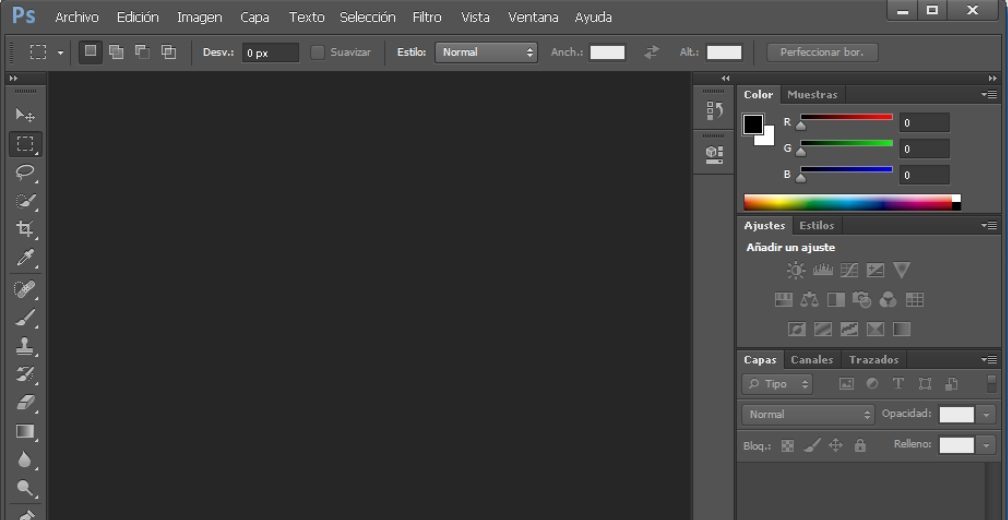1008x520 pixels.
Task: Add a Selective Color adjustment
Action: (876, 329)
